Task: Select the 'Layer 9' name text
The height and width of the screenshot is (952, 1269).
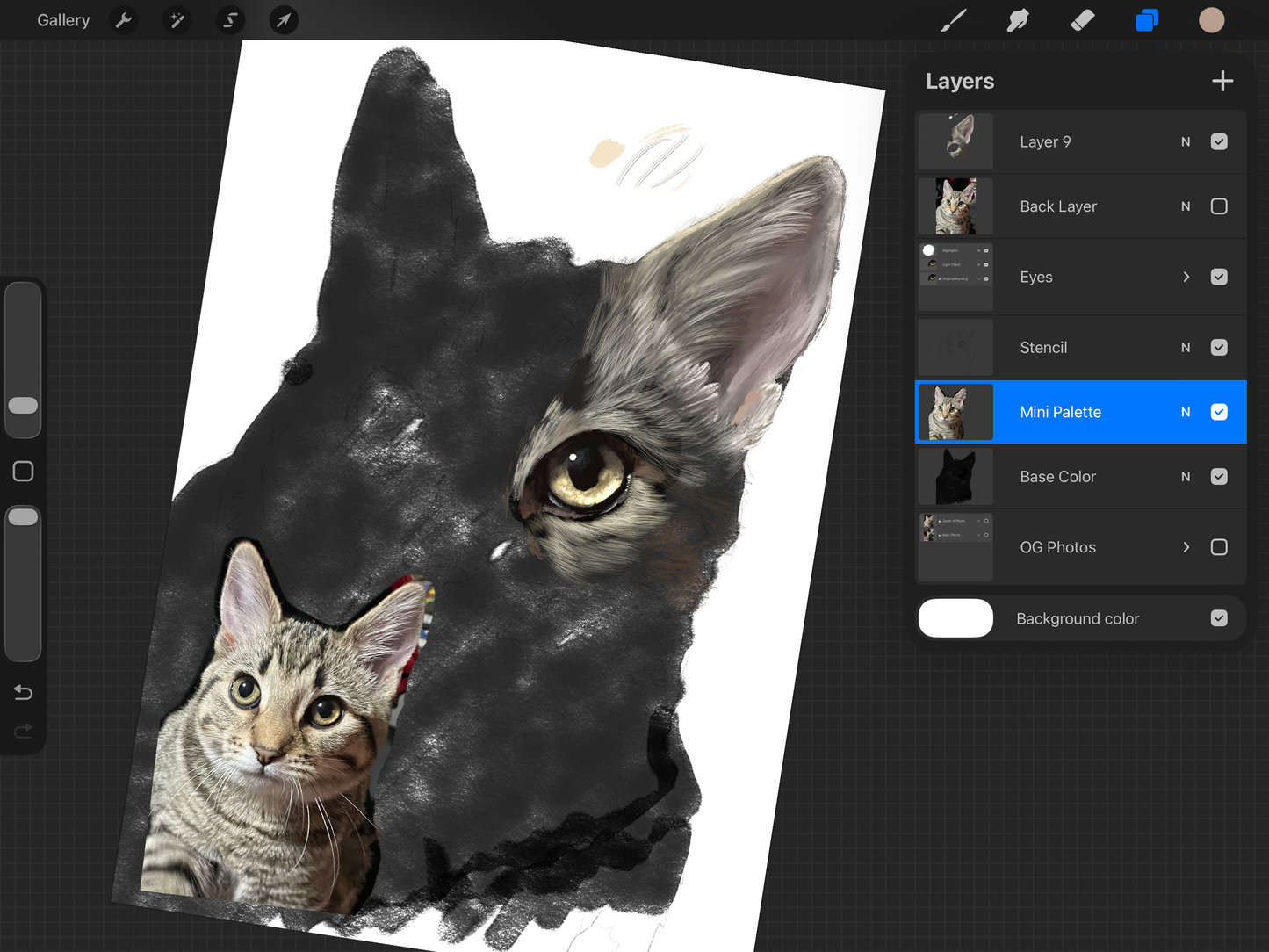Action: click(x=1045, y=141)
